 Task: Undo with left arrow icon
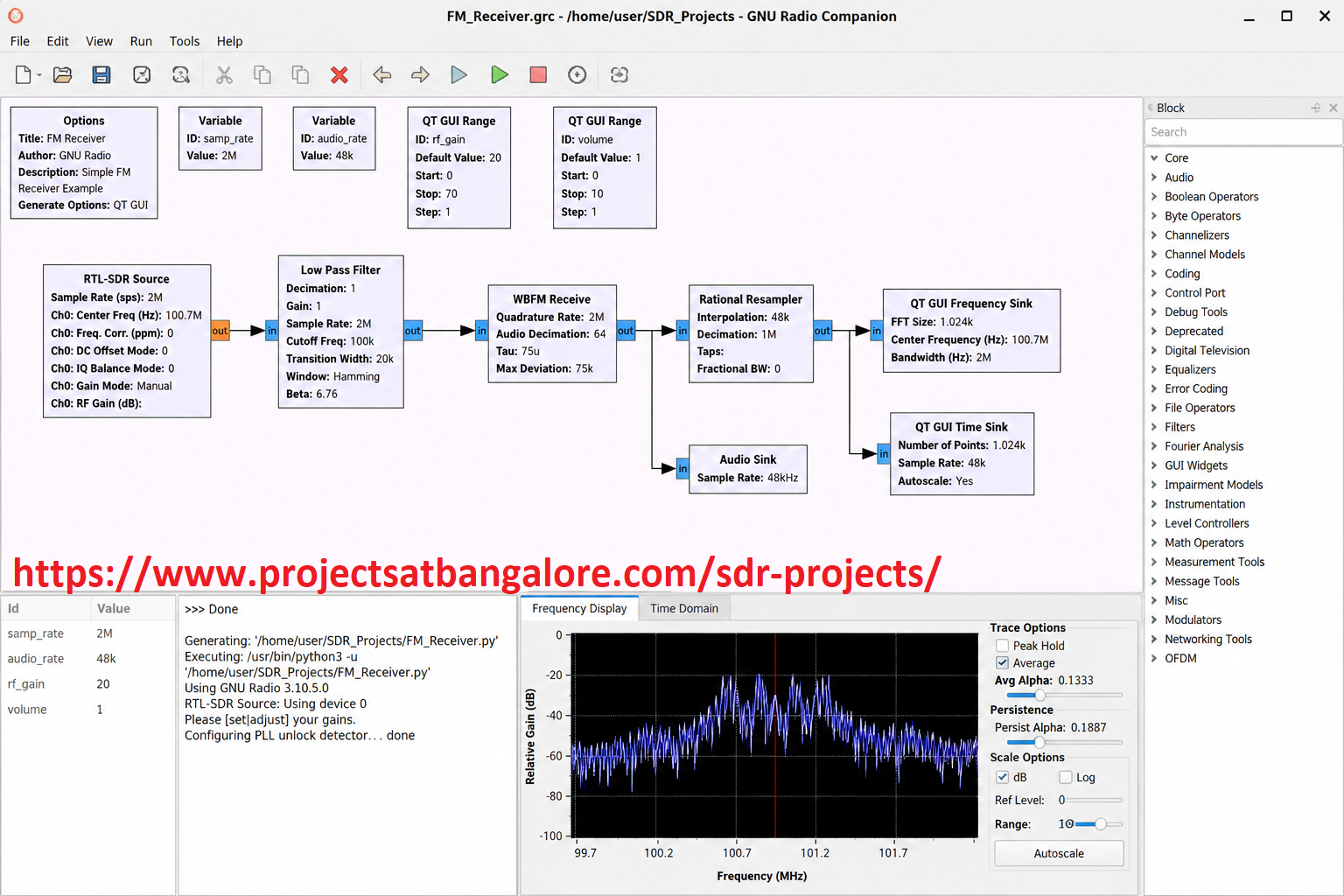[x=382, y=75]
